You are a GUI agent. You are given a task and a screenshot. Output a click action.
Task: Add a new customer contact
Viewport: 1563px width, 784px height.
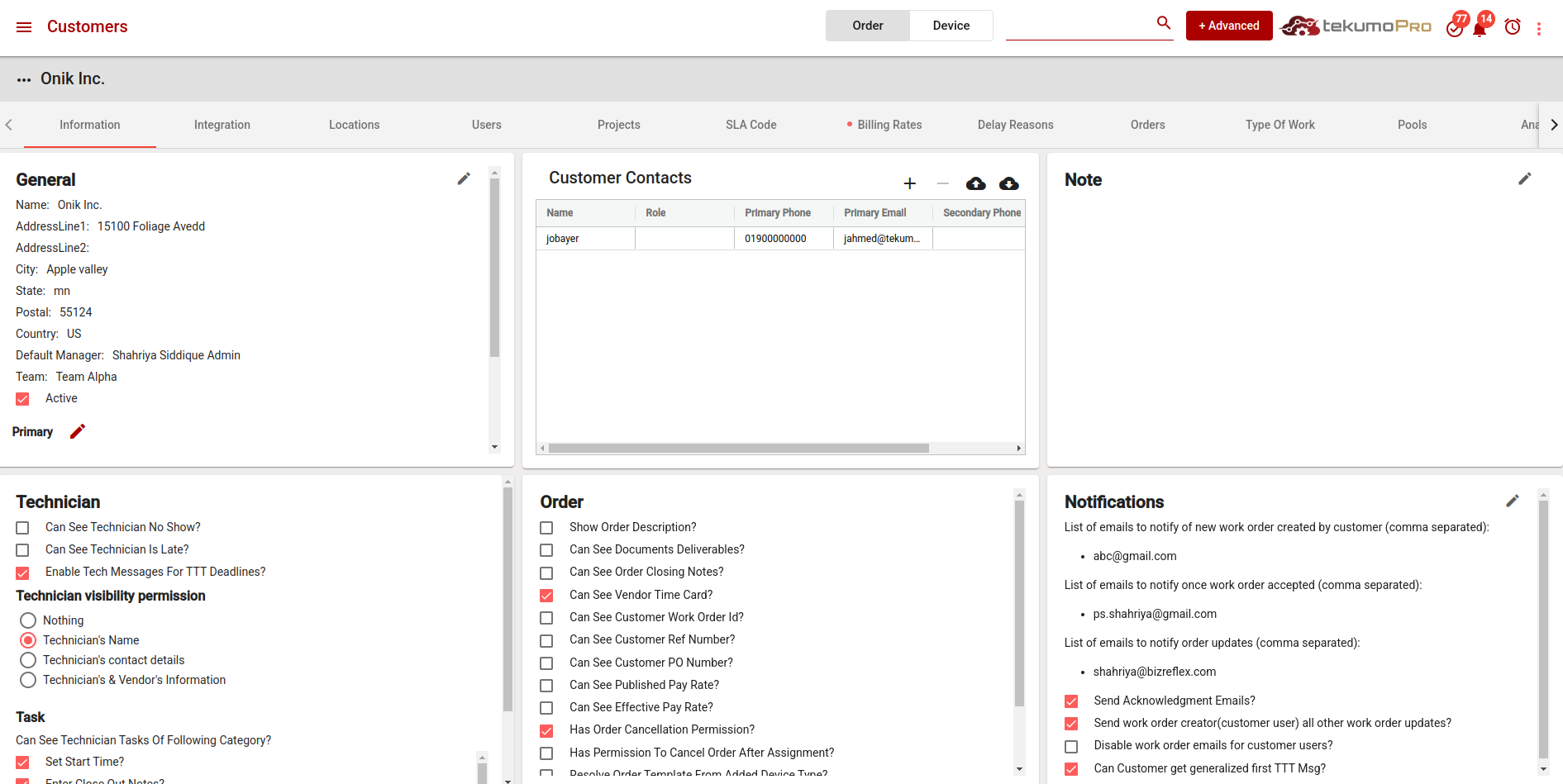pos(909,183)
